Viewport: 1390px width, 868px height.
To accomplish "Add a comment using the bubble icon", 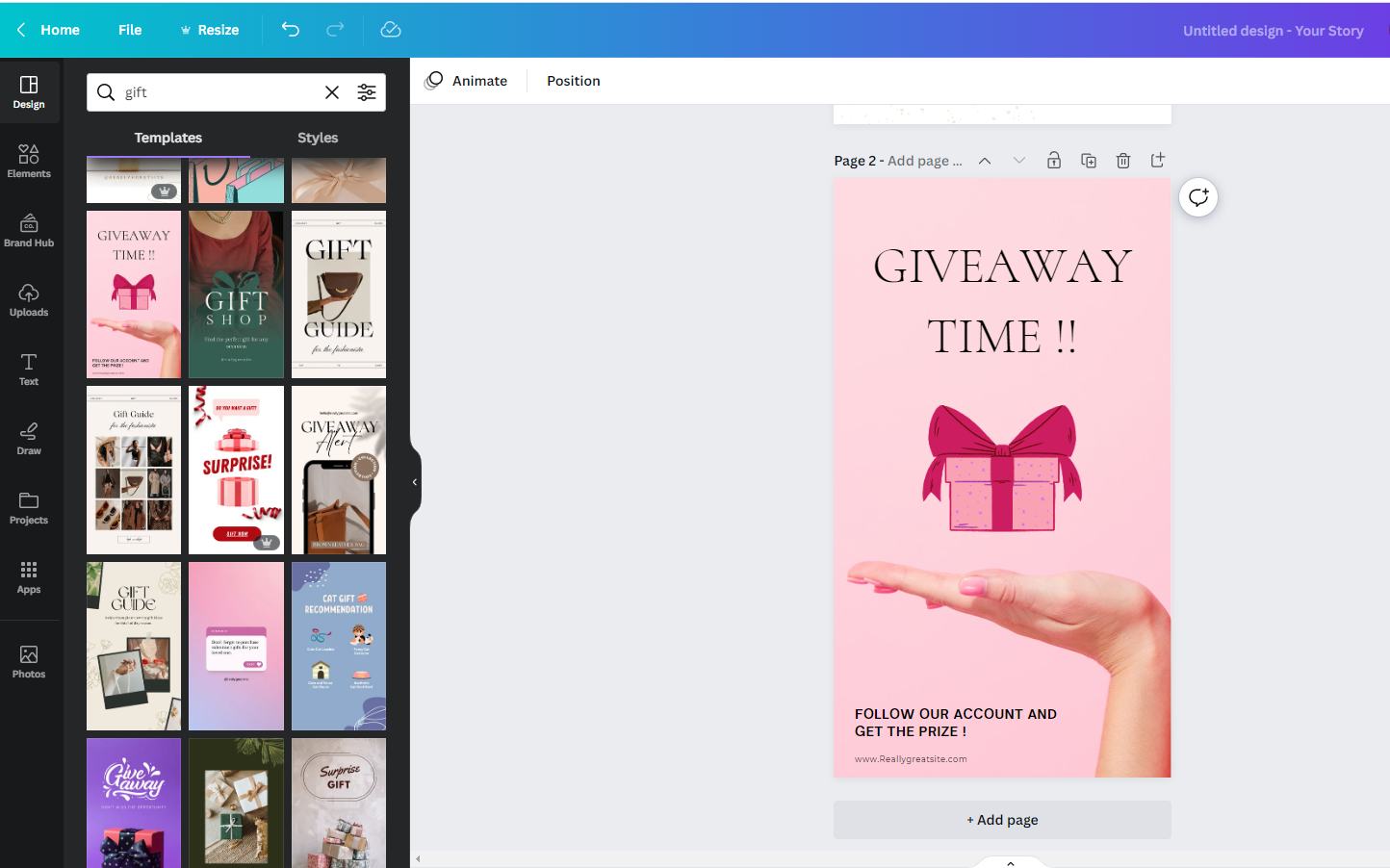I will coord(1198,197).
